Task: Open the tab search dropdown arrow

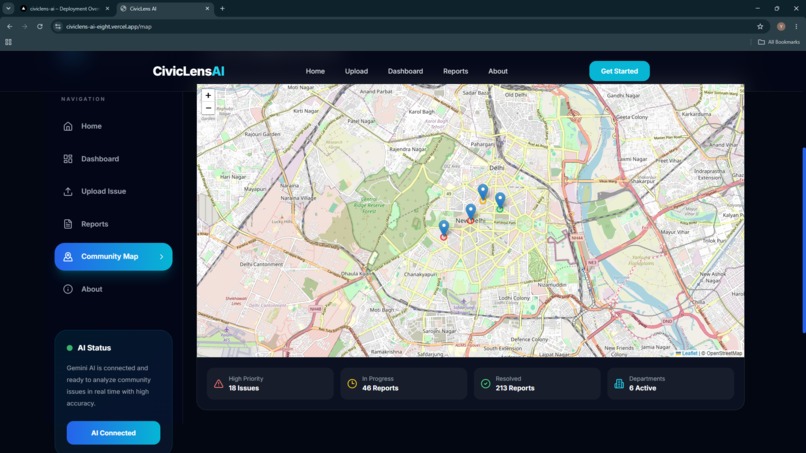Action: pos(8,8)
